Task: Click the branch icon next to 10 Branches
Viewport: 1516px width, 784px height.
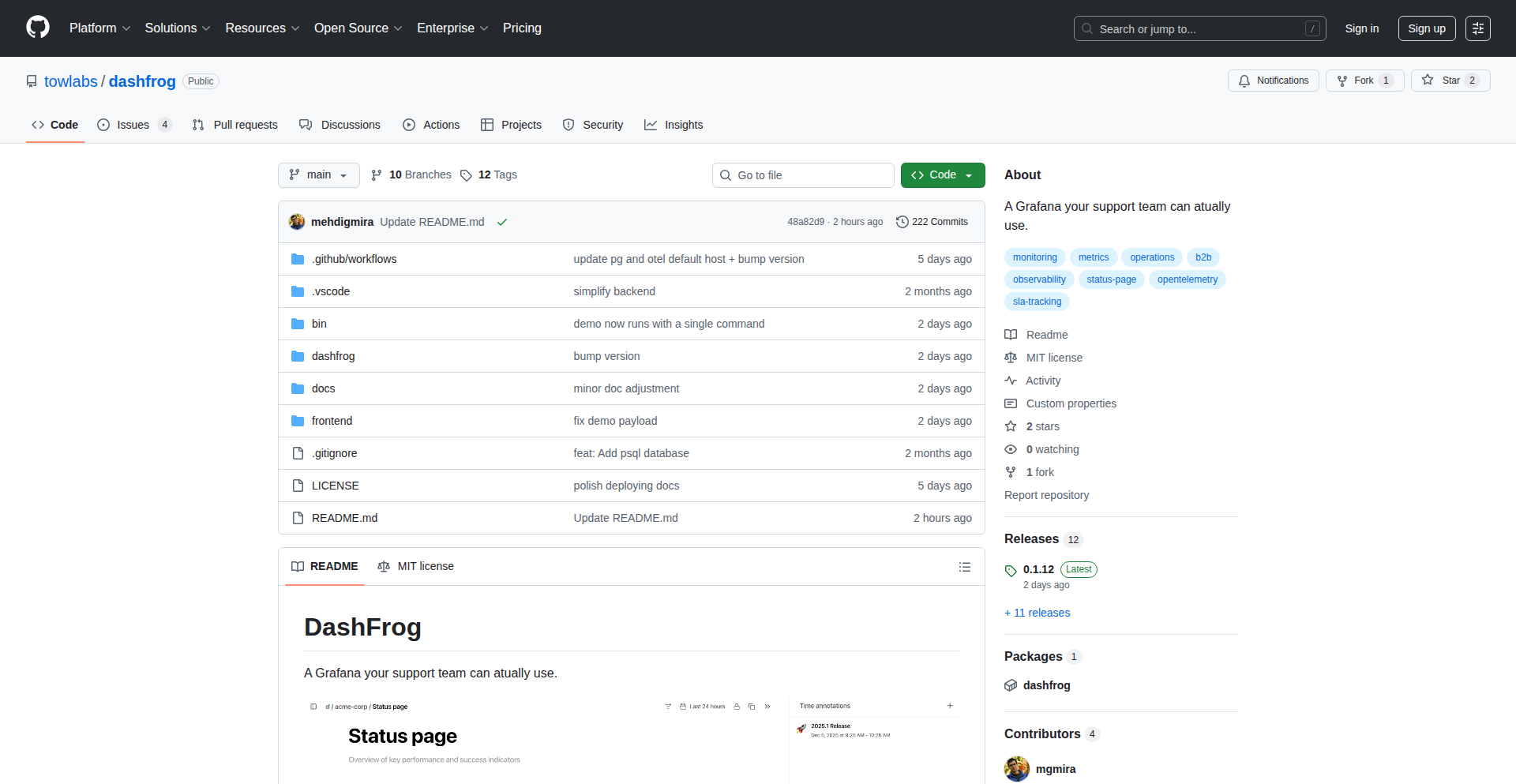Action: pos(377,175)
